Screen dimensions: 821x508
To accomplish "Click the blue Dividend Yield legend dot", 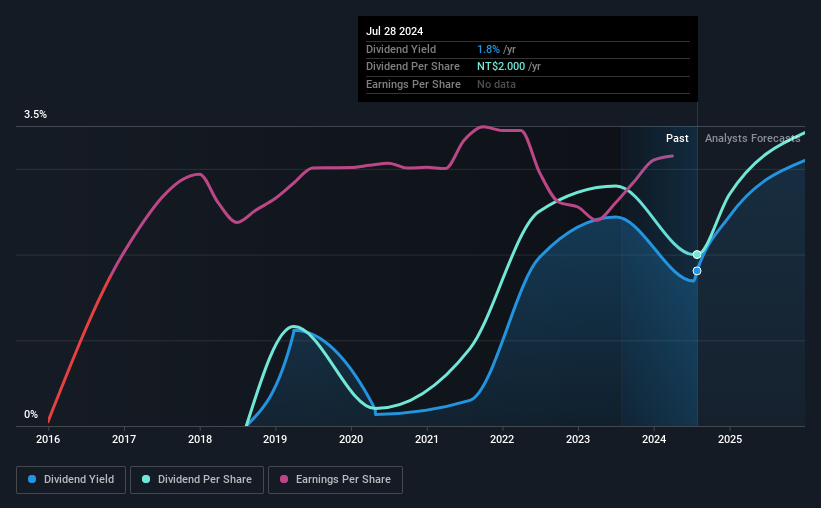I will [32, 479].
